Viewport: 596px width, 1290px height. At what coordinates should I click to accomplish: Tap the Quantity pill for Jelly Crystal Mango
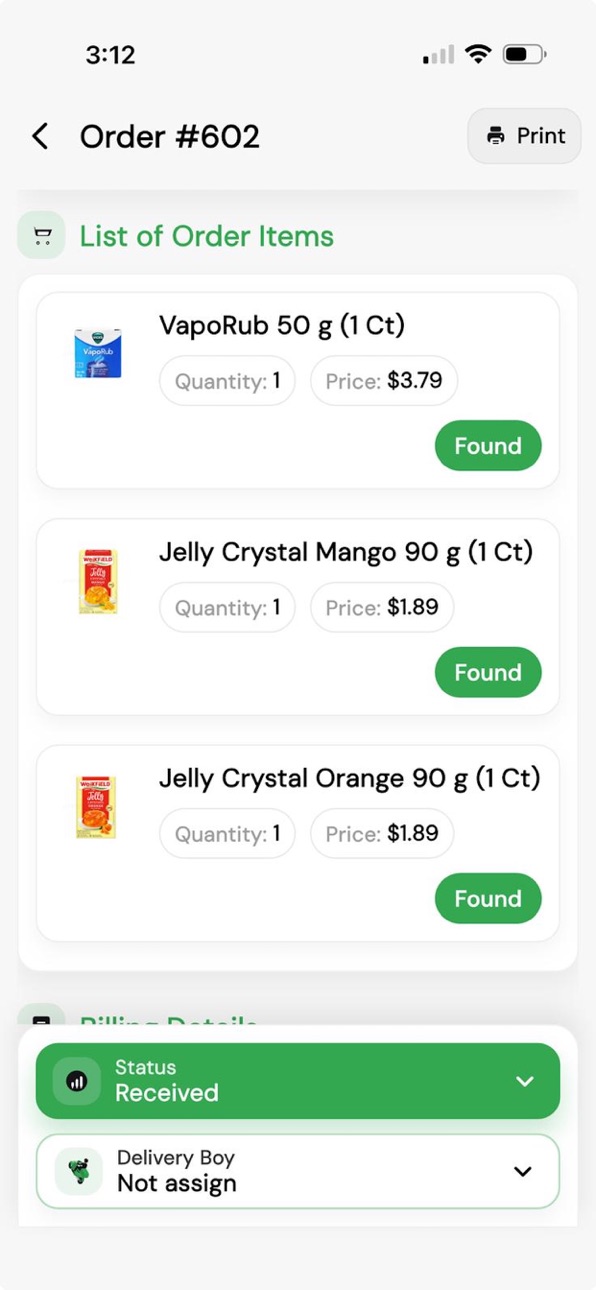click(x=227, y=608)
